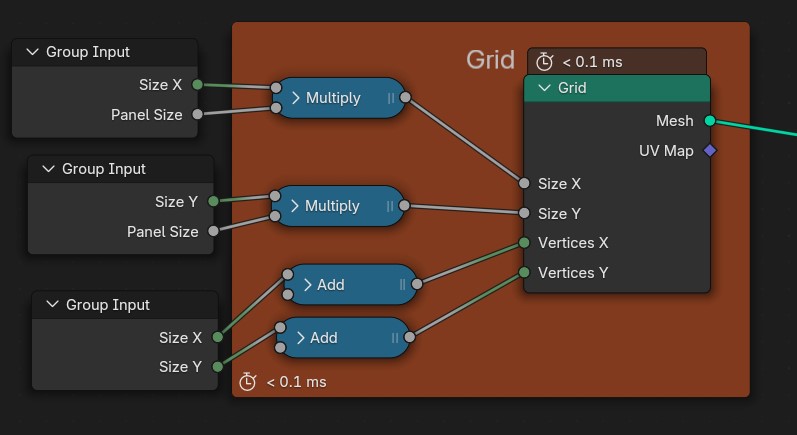
Task: Click Size Y socket in Group Input lacking Panel Size
Action: (x=218, y=367)
